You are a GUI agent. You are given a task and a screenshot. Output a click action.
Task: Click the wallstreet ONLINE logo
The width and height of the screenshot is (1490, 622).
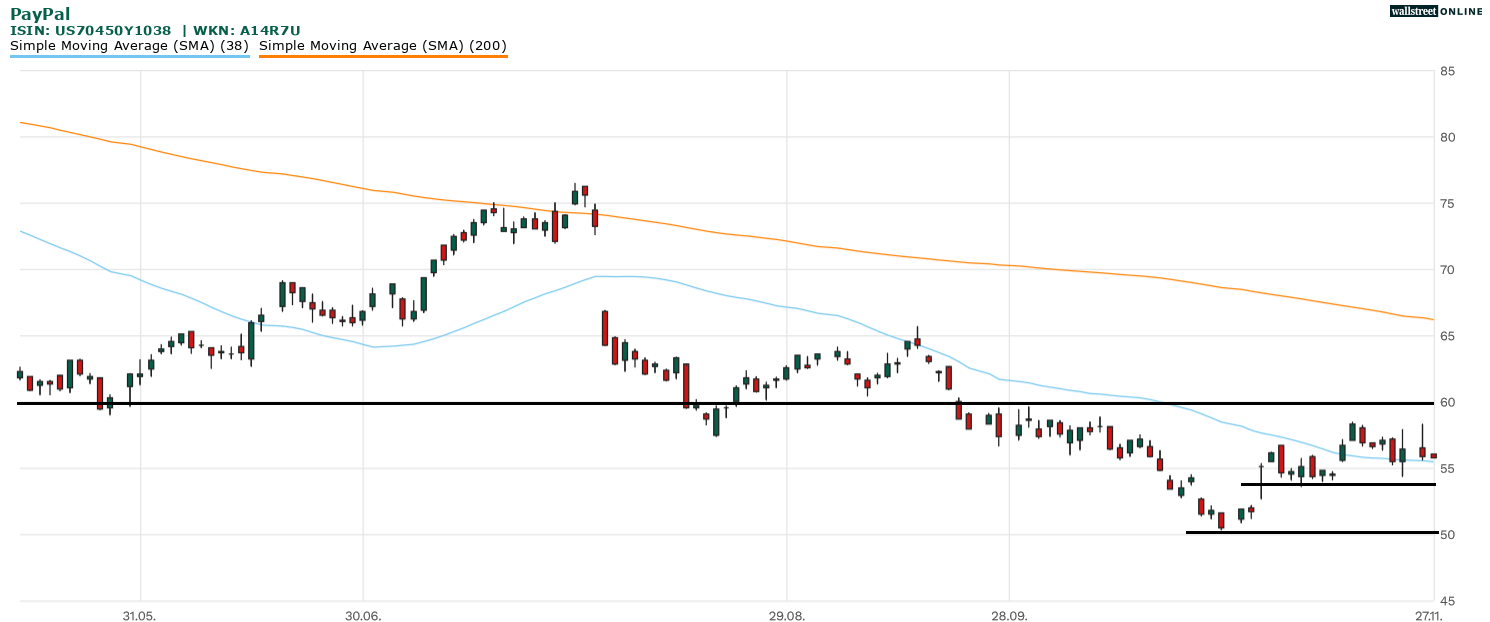click(1436, 11)
